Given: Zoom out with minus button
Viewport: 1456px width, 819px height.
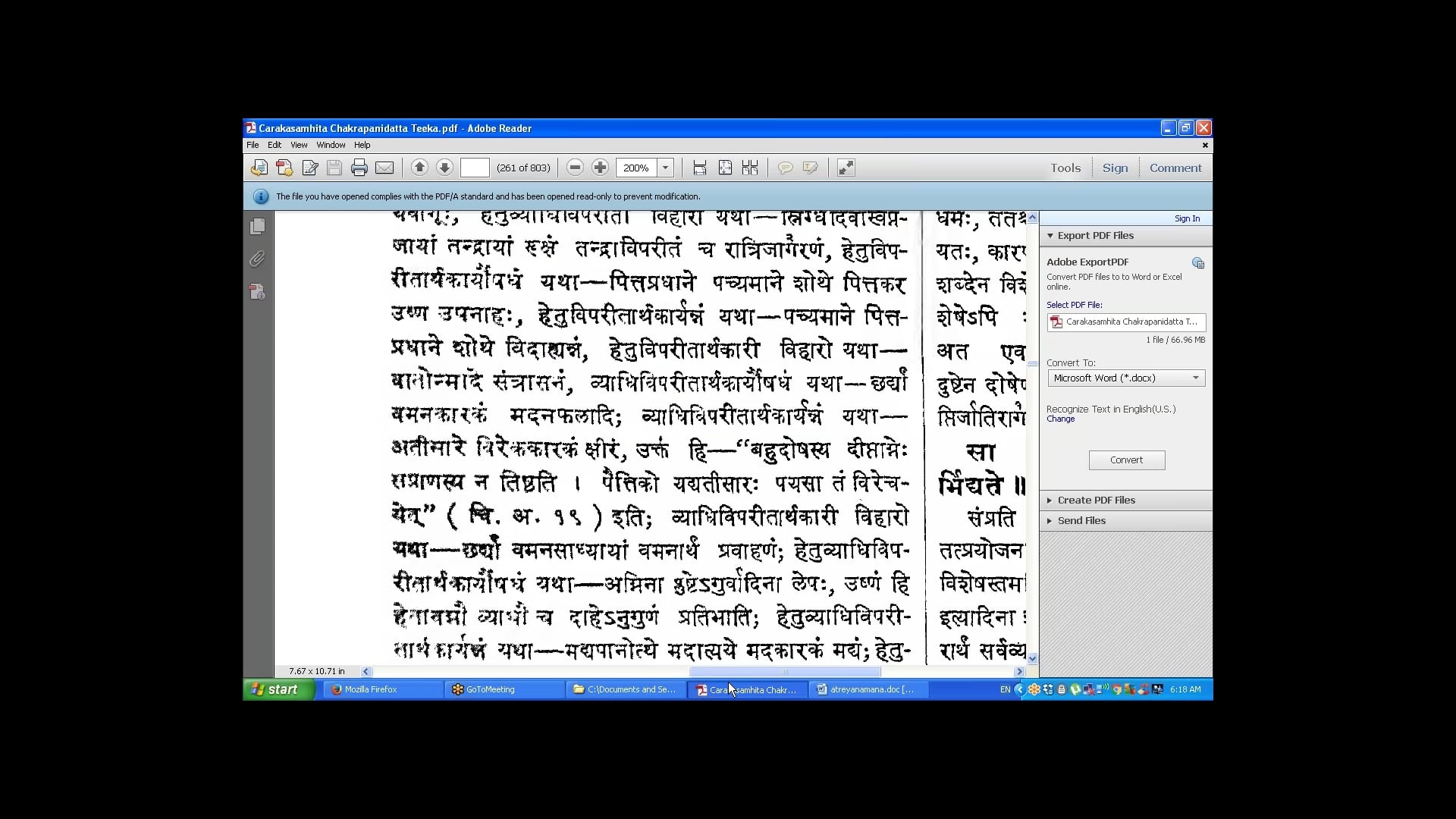Looking at the screenshot, I should click(575, 168).
